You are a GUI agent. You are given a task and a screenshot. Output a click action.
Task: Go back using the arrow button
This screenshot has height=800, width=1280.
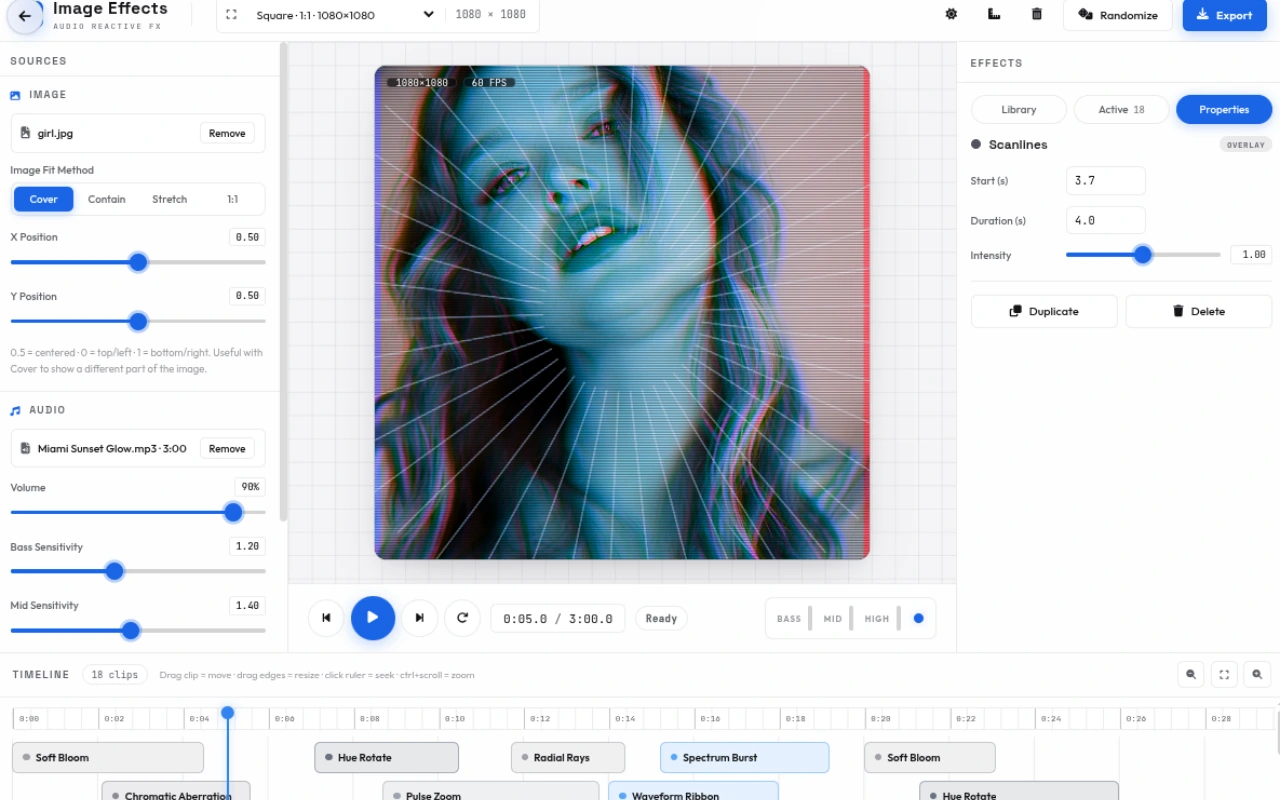(25, 16)
